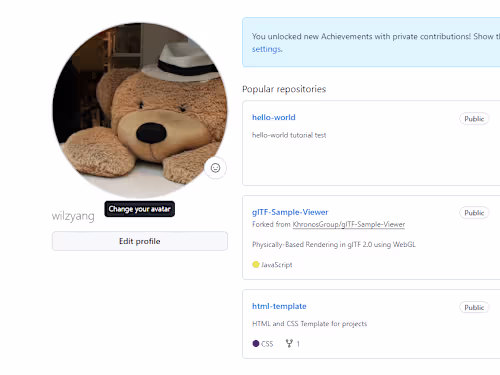The image size is (500, 375).
Task: Open the glTF-Sample-Viewer repository link
Action: pyautogui.click(x=290, y=212)
